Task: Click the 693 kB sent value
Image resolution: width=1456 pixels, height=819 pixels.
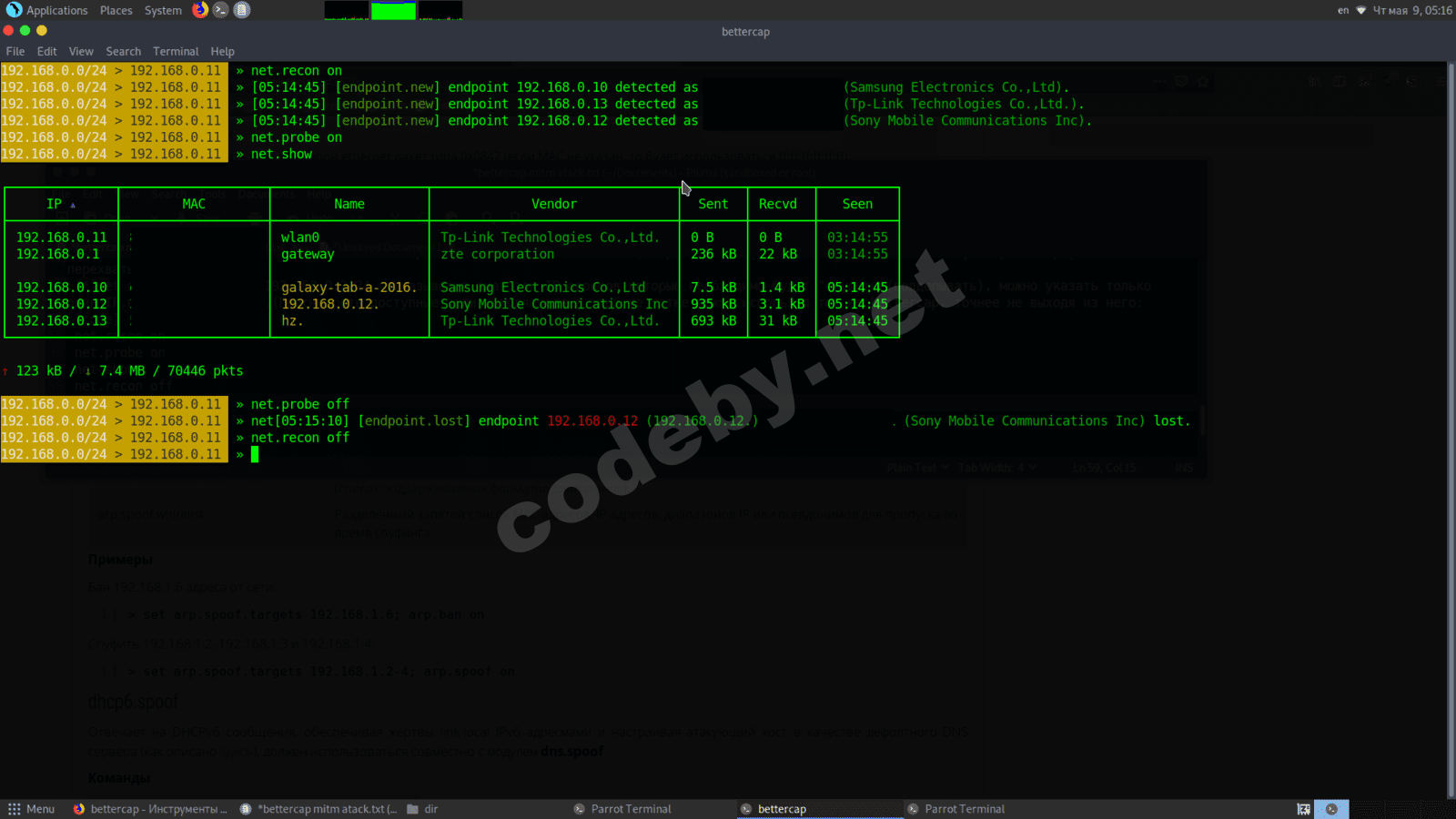Action: coord(713,321)
